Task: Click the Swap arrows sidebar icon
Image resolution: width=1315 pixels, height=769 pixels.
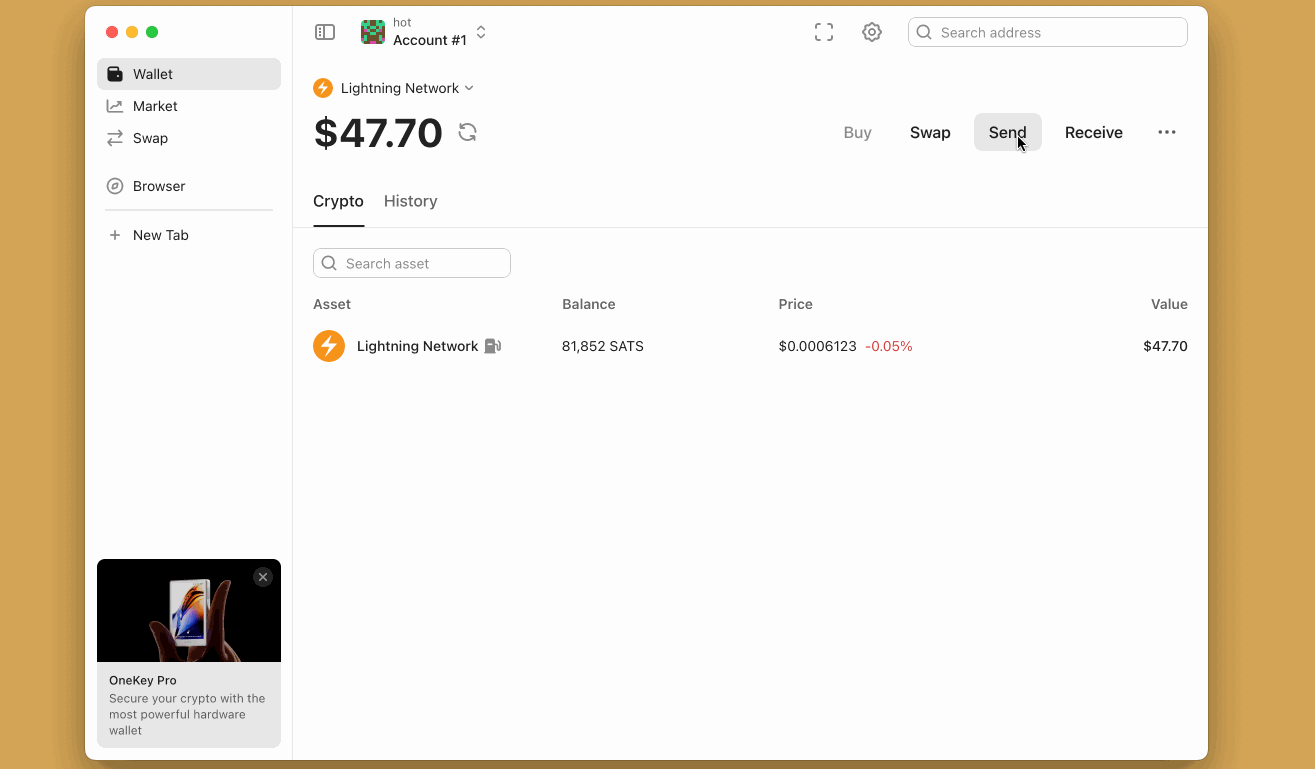Action: pyautogui.click(x=115, y=138)
